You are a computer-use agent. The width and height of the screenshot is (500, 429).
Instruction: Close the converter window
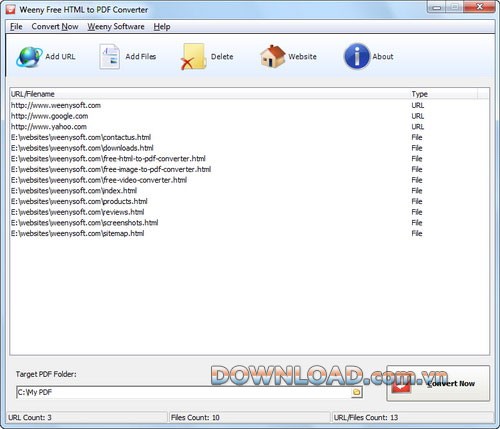click(479, 7)
